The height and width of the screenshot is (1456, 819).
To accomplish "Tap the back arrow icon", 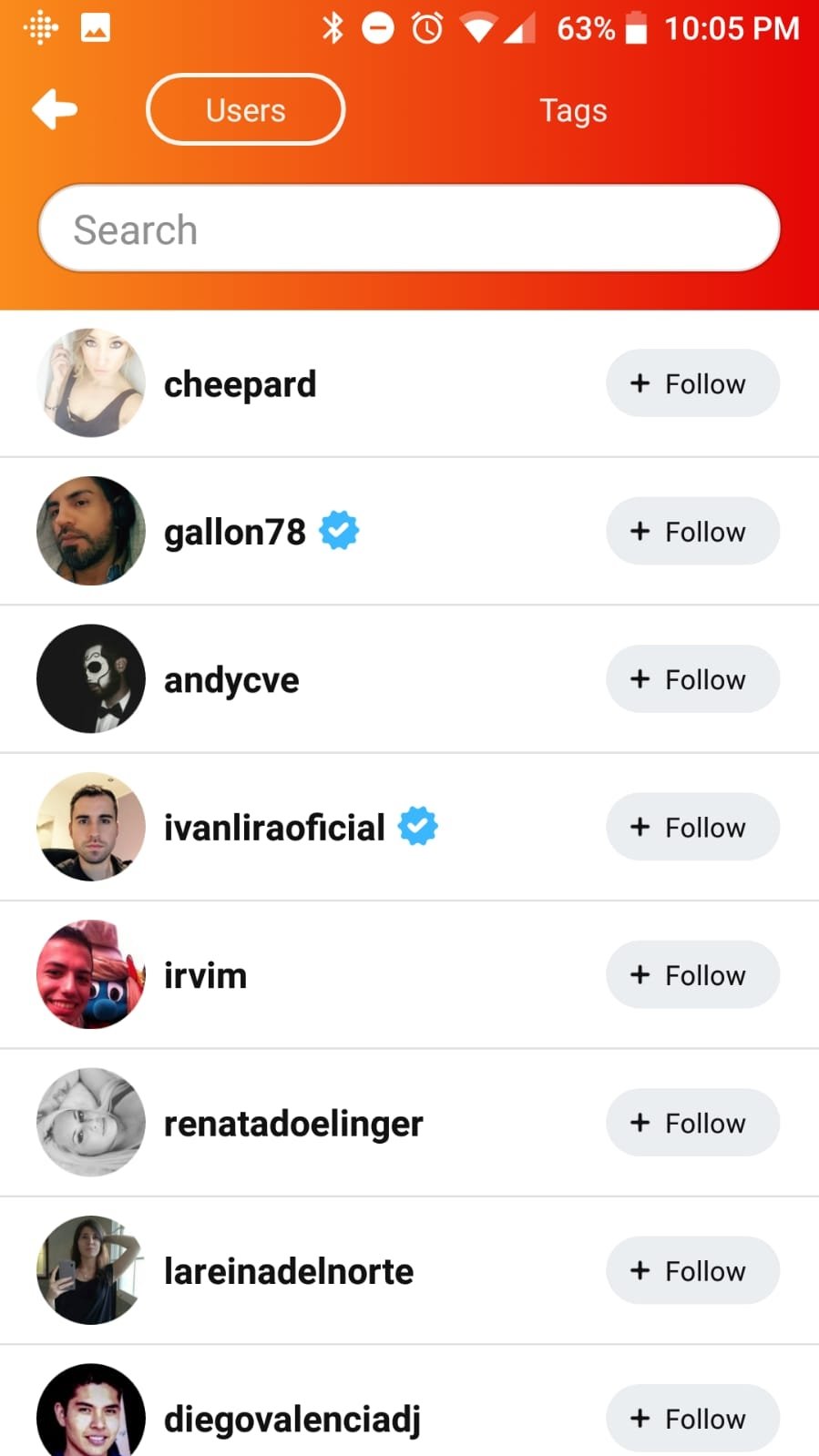I will pos(55,109).
